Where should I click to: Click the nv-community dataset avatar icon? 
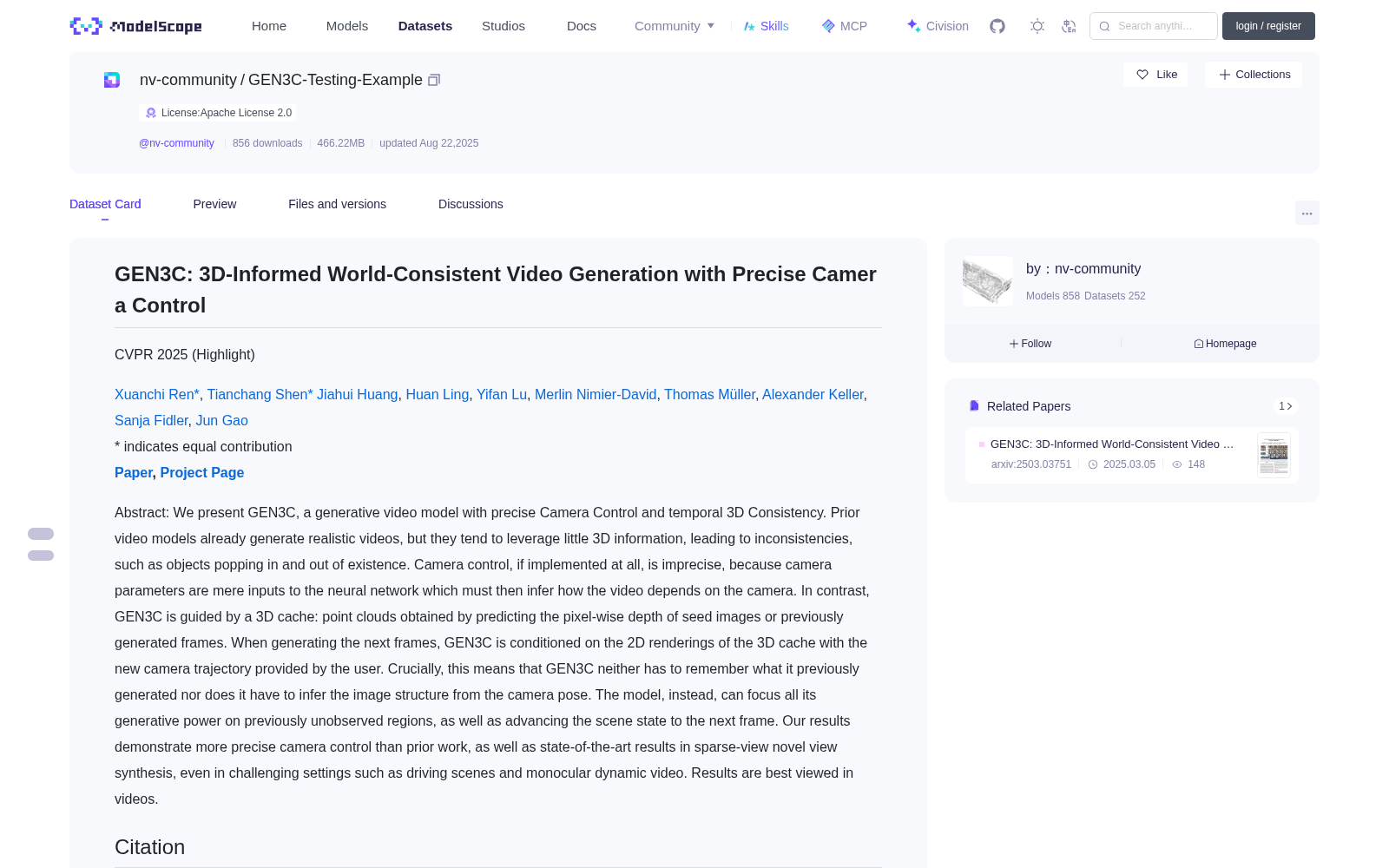pos(112,80)
